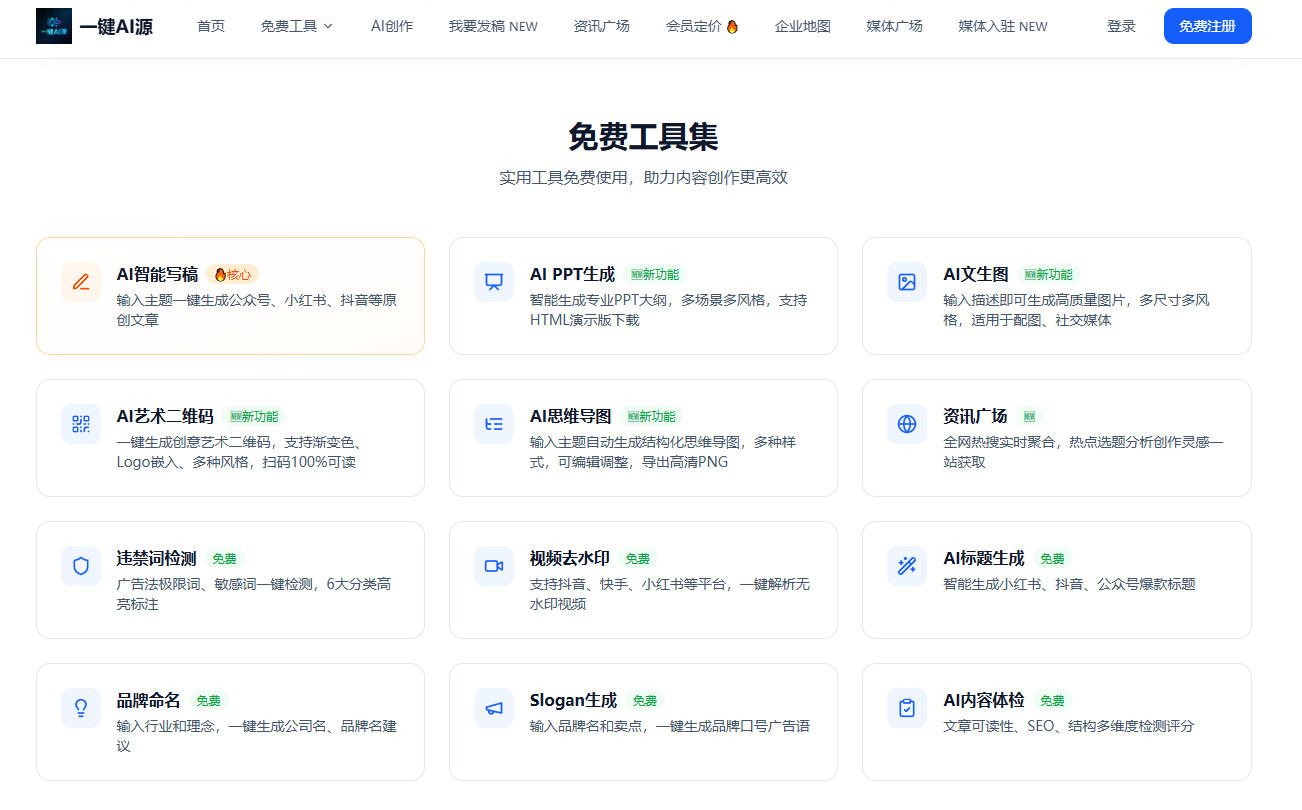Click the NEW badge on 资讯广场 card
The height and width of the screenshot is (810, 1302).
[1030, 416]
